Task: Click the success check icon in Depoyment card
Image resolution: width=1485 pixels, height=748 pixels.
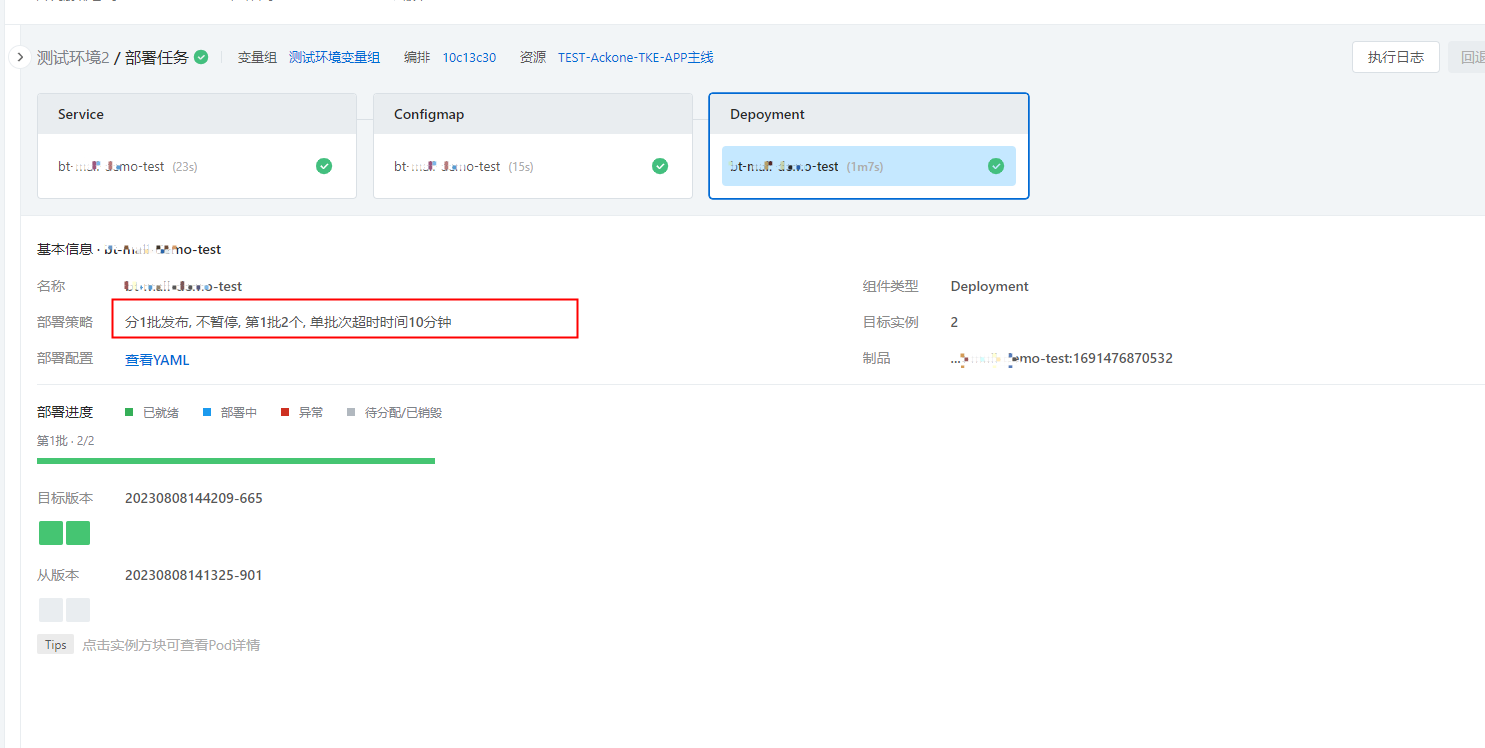Action: [x=996, y=166]
